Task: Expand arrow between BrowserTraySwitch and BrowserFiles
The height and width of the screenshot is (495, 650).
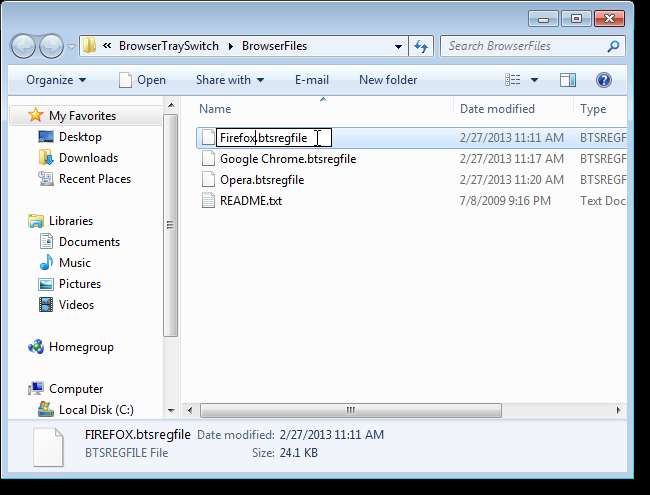Action: [230, 46]
